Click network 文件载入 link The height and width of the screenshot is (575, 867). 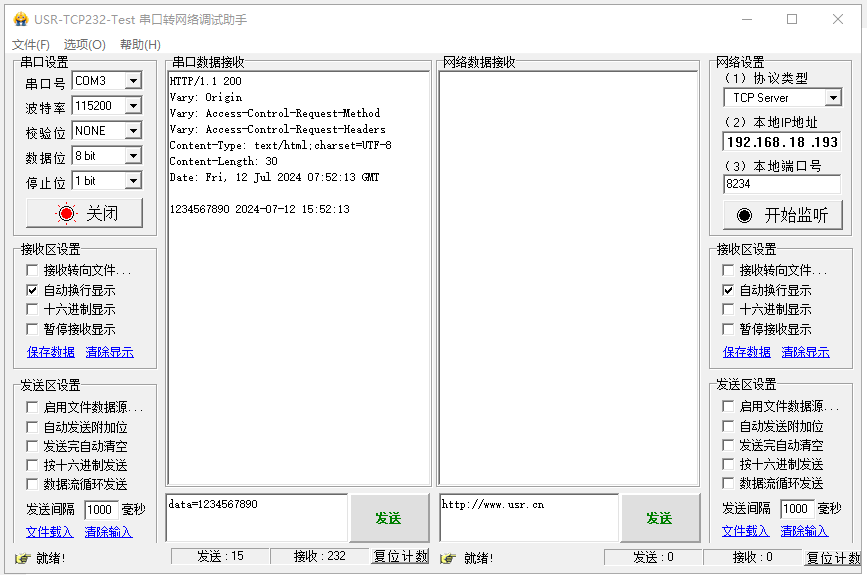click(745, 531)
